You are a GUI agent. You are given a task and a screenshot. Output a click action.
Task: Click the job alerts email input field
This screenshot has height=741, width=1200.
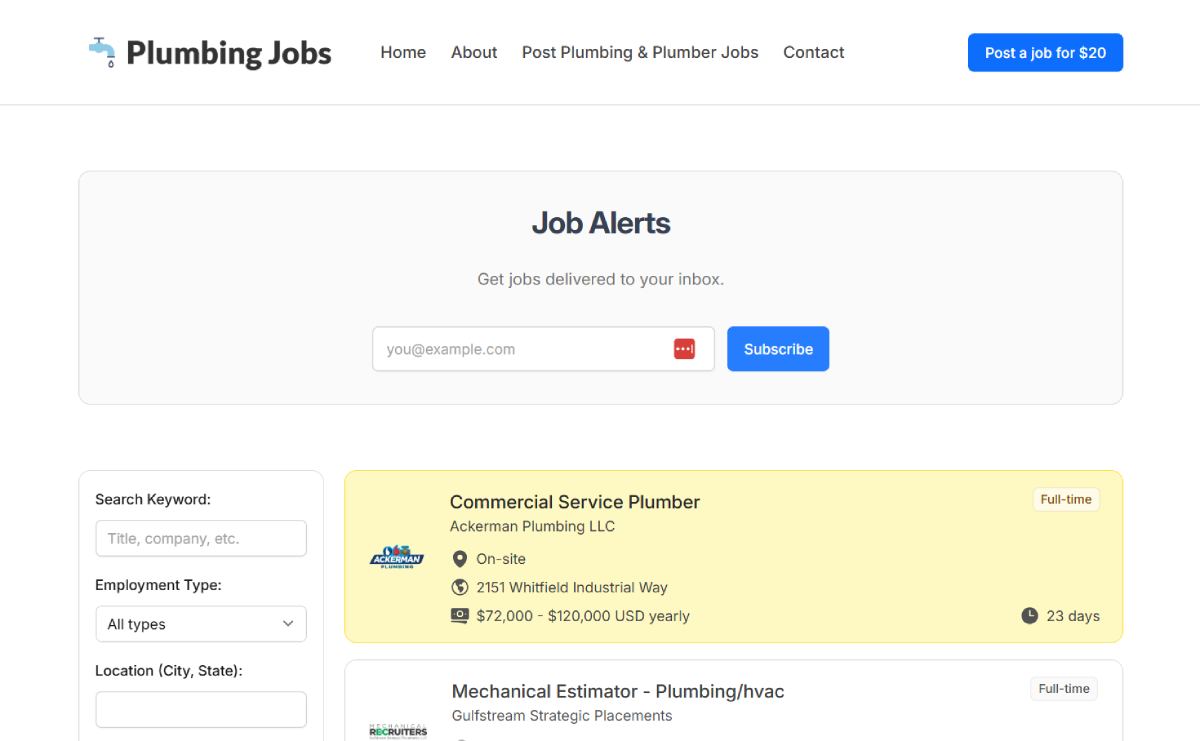click(543, 349)
